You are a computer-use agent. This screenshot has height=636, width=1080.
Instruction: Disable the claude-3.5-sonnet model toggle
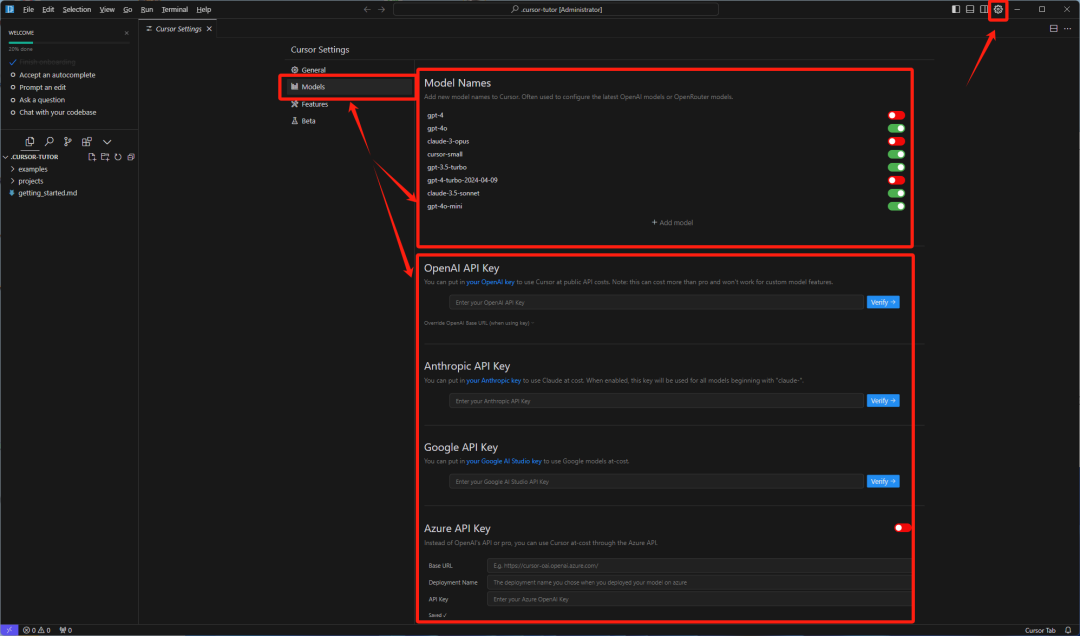(896, 193)
